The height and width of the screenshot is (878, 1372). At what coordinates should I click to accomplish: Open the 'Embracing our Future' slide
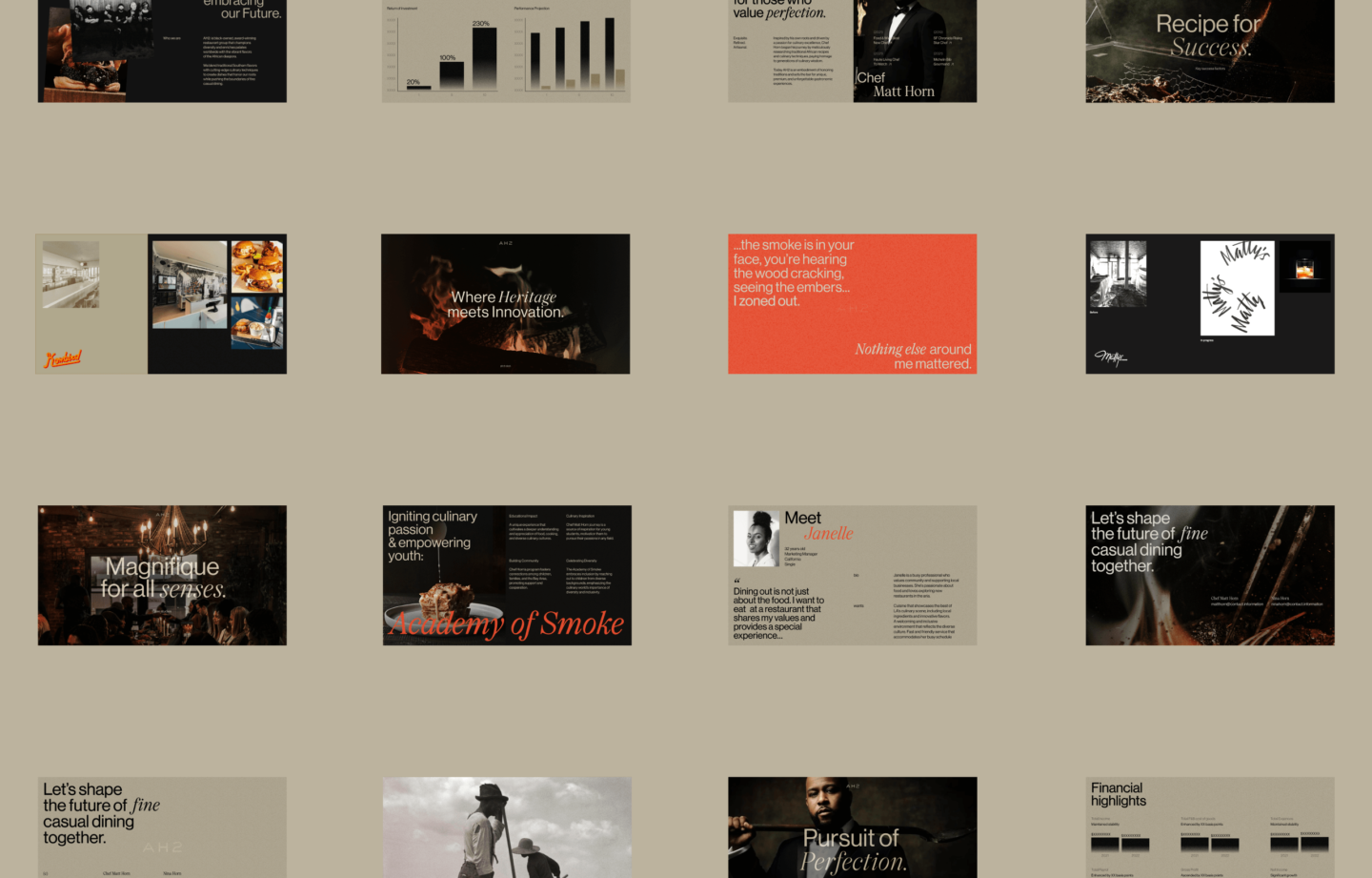point(162,51)
